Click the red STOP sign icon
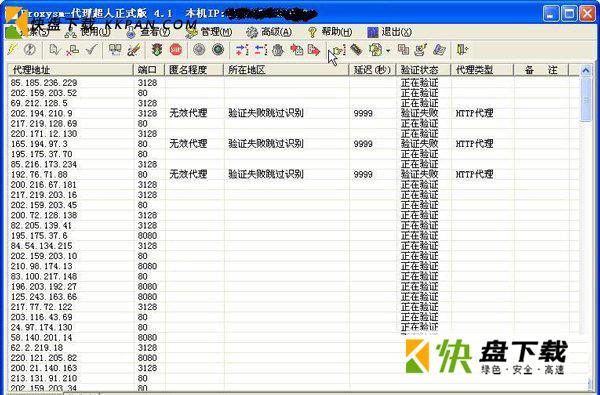Viewport: 600px width, 395px height. pyautogui.click(x=176, y=50)
